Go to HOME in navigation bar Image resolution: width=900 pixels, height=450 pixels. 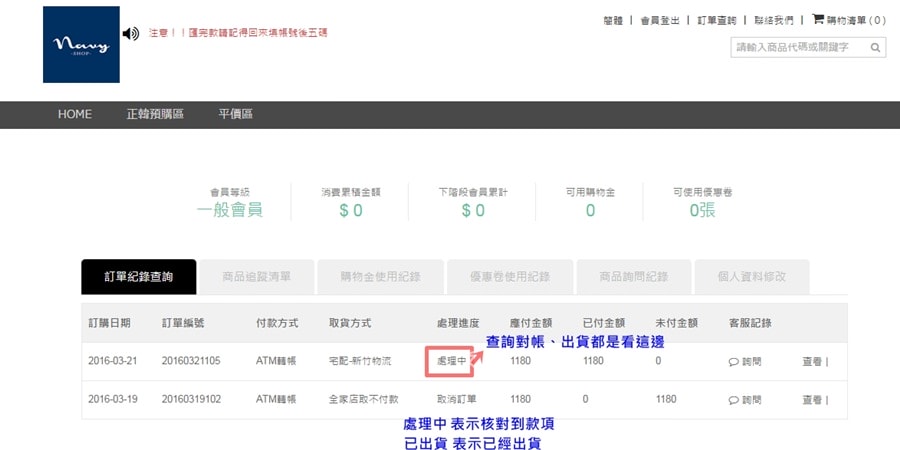[75, 114]
